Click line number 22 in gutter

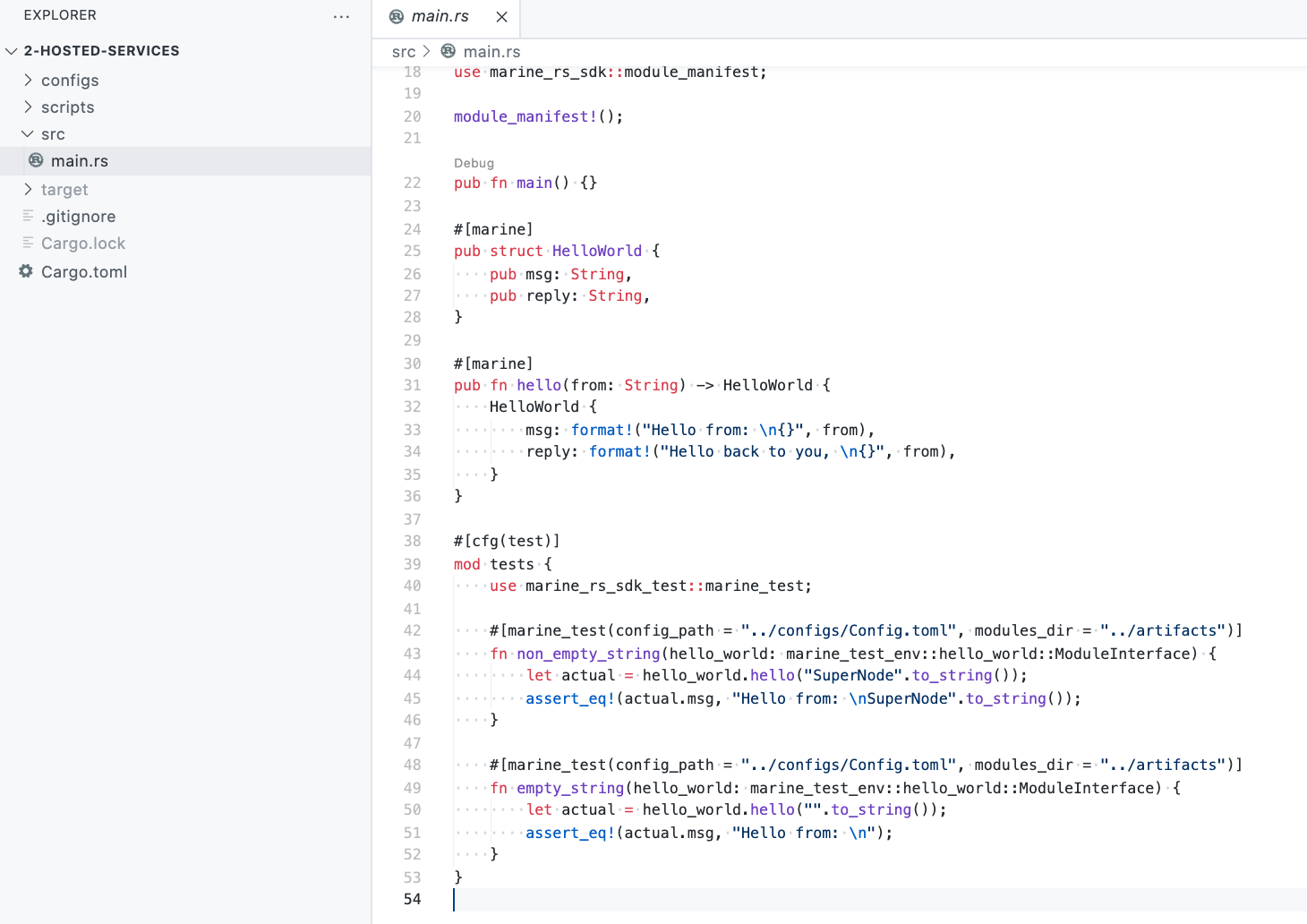(x=412, y=183)
